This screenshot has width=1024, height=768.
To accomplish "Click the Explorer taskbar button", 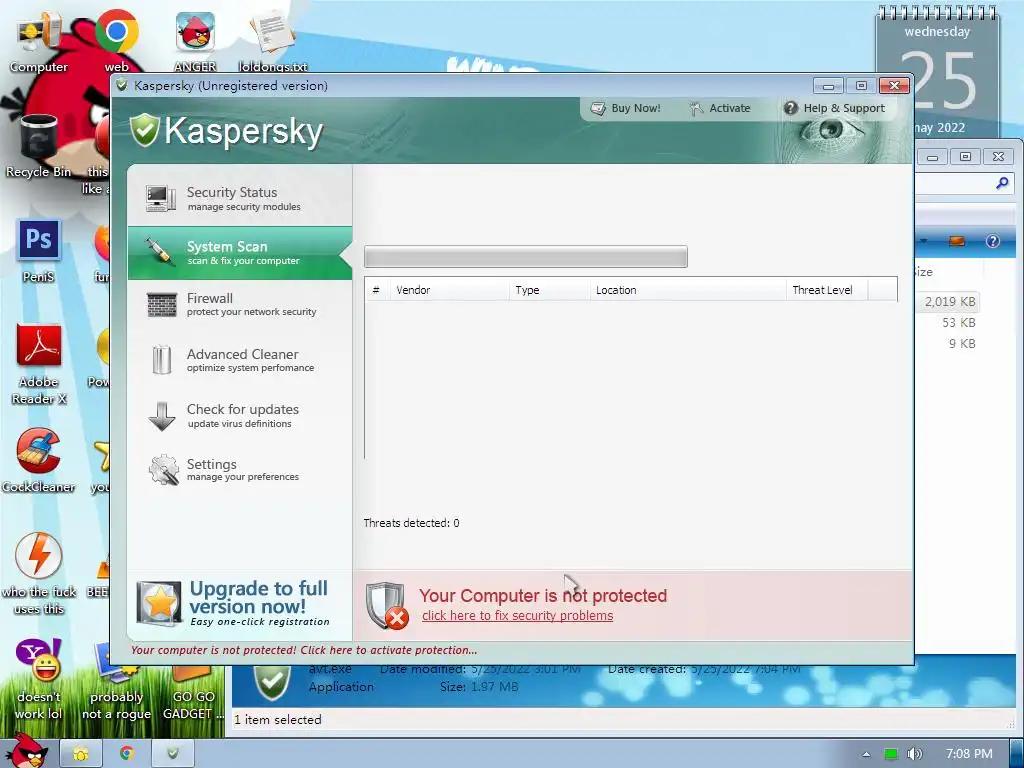I will [81, 754].
